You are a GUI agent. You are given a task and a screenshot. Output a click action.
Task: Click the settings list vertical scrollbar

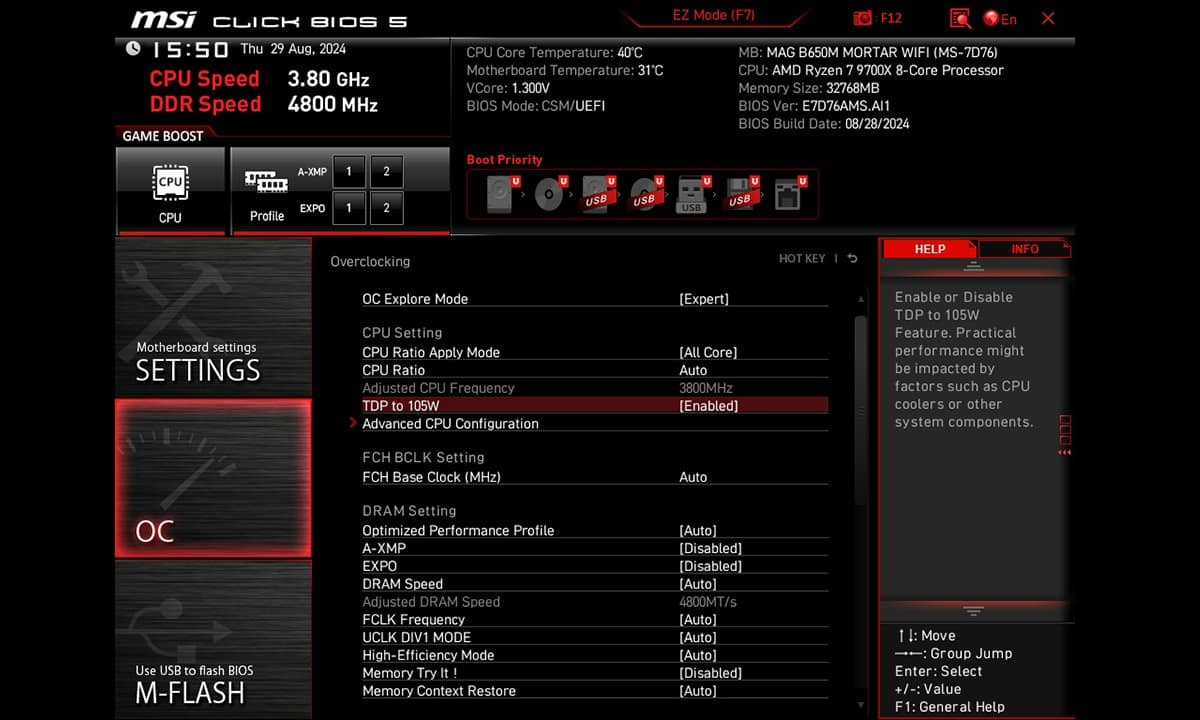(x=860, y=410)
